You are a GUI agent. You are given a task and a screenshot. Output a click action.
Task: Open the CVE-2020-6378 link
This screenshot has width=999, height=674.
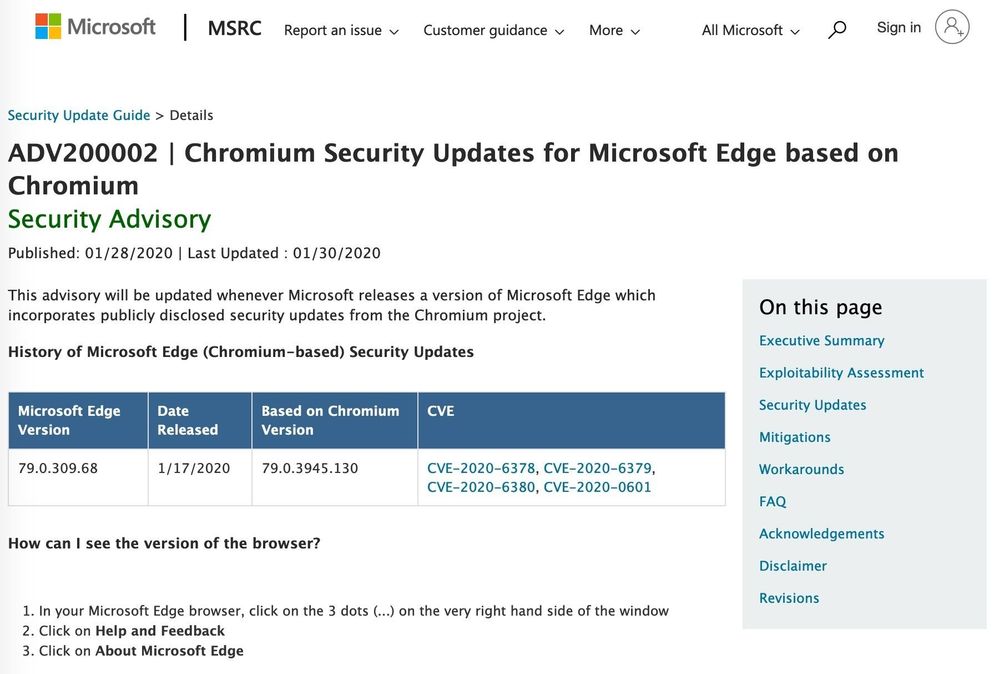pos(481,468)
